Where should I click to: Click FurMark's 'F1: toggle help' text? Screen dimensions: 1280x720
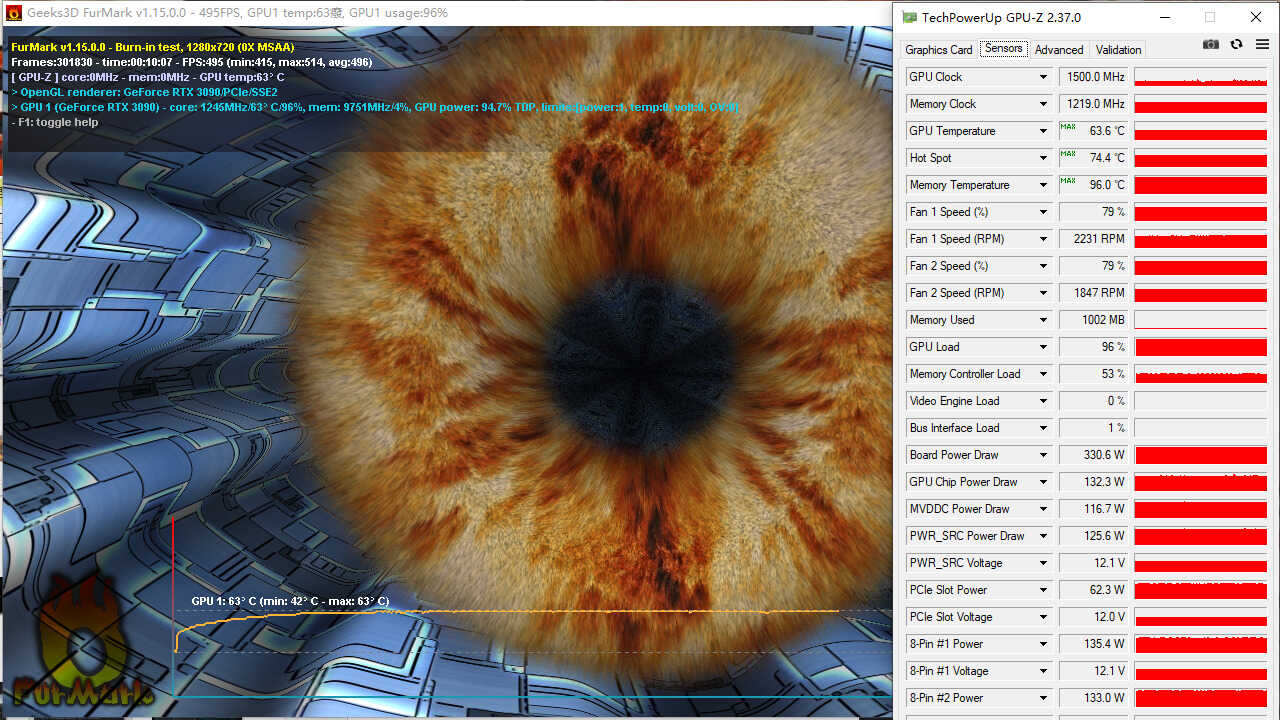55,122
